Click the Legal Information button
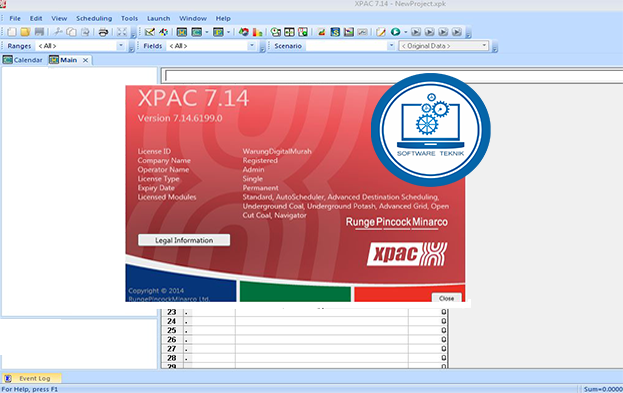Screen dimensions: 623x393 coord(184,240)
